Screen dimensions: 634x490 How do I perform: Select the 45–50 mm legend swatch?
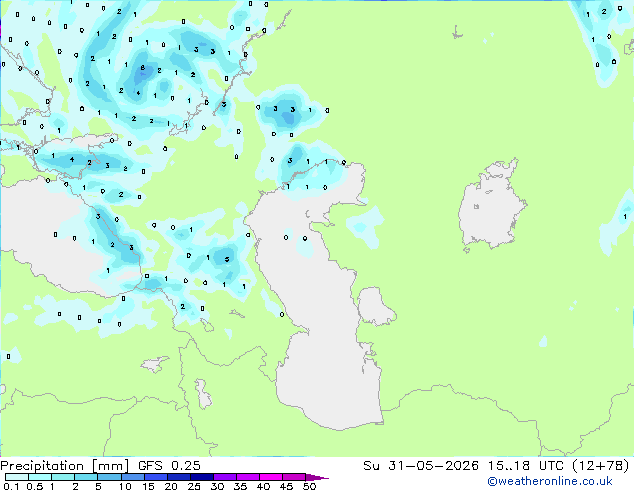click(x=294, y=477)
